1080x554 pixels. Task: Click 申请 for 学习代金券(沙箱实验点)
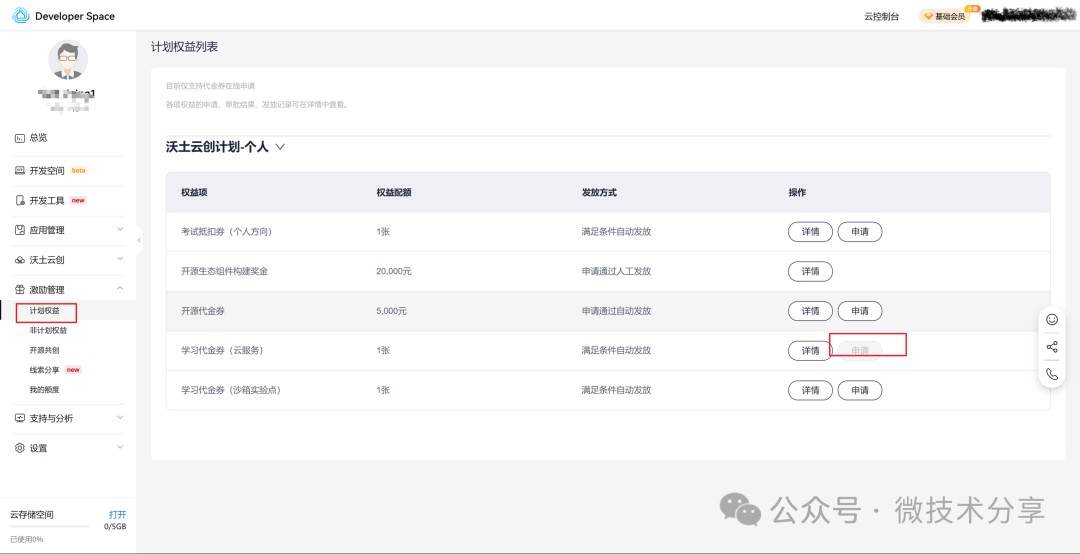pyautogui.click(x=860, y=391)
